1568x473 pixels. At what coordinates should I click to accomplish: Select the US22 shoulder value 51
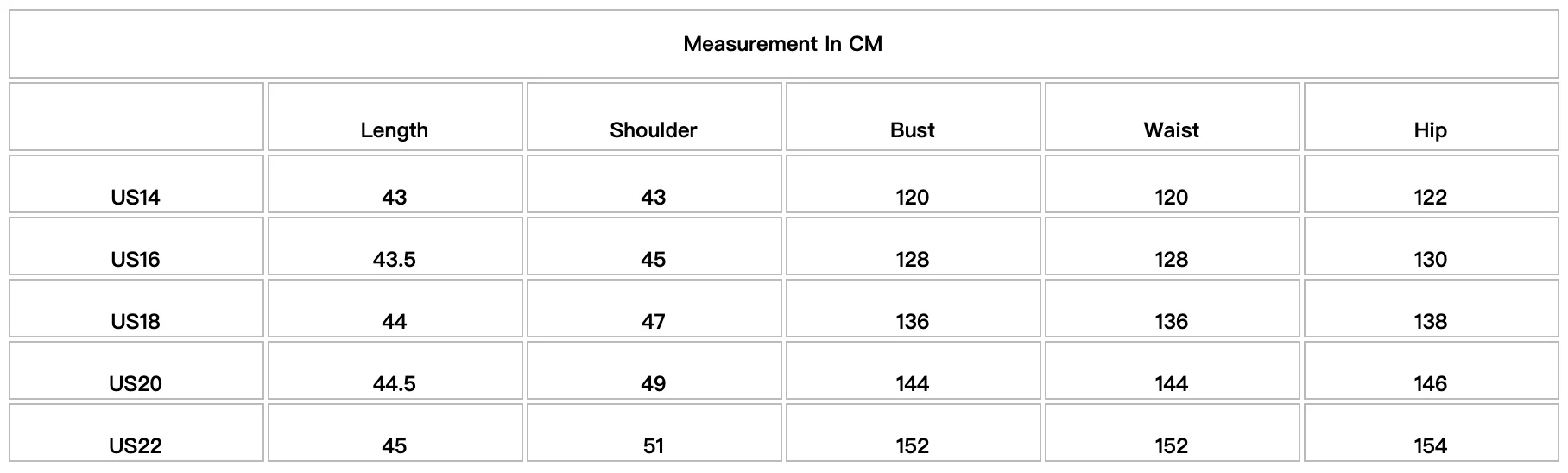tap(654, 446)
